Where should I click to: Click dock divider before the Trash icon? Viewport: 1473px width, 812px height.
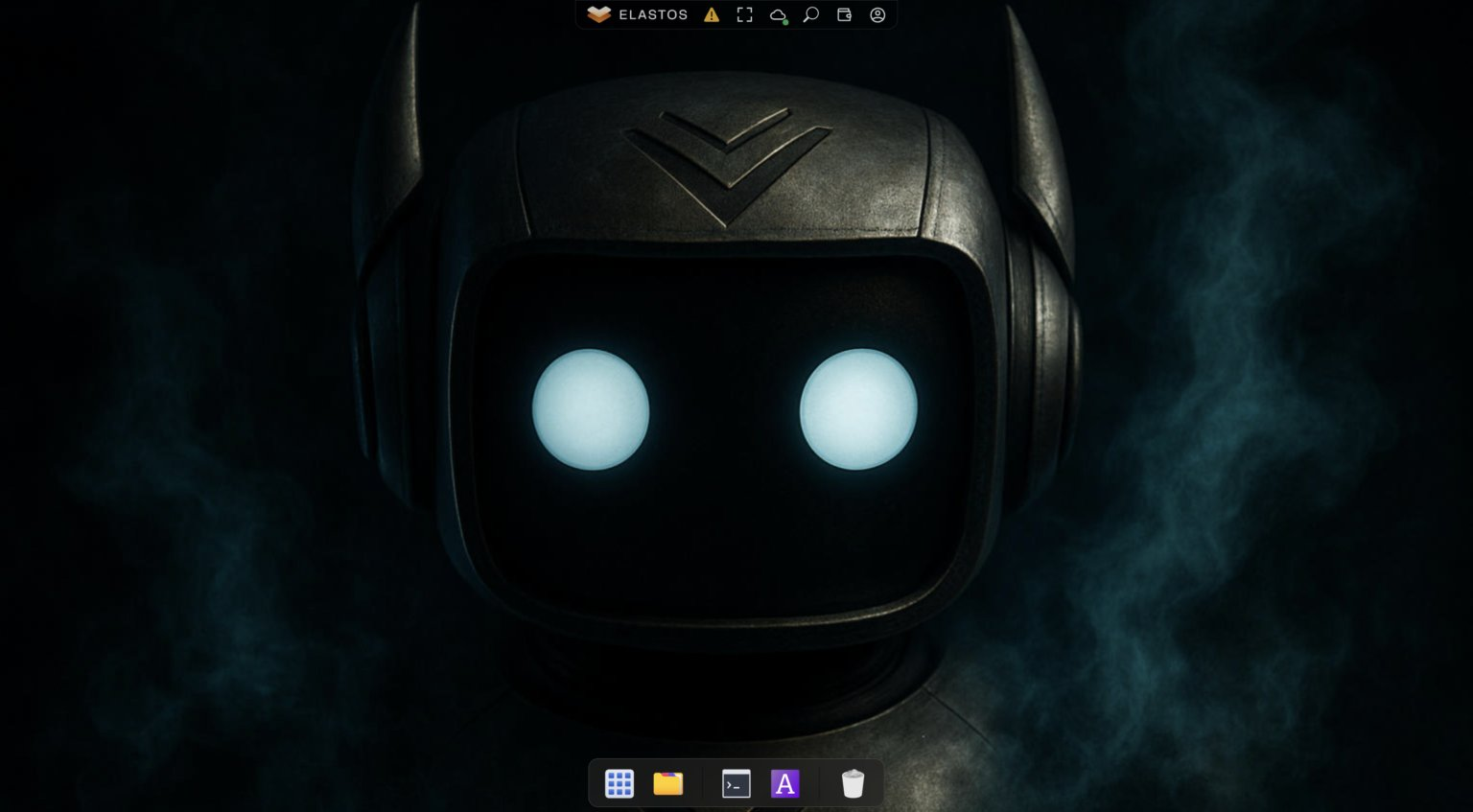(x=819, y=783)
